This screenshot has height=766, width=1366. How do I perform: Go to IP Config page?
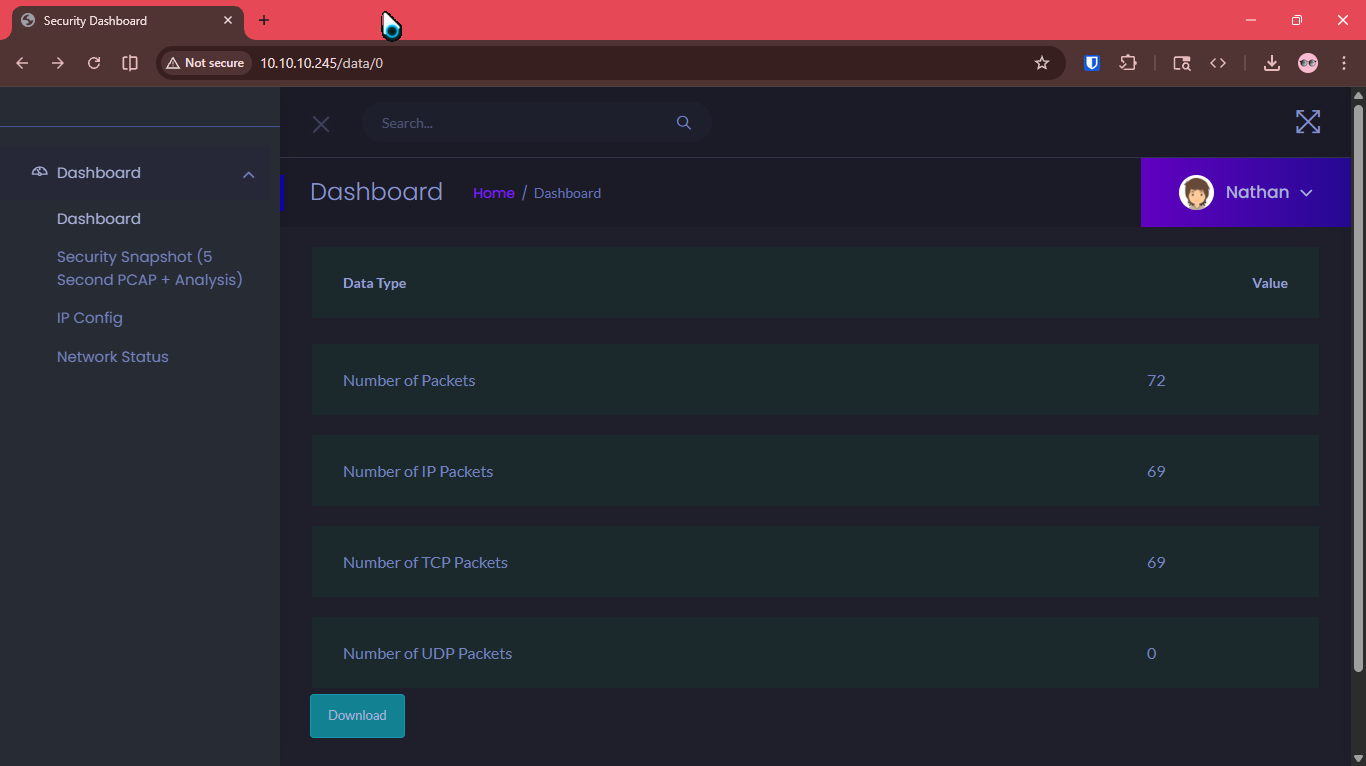point(90,318)
